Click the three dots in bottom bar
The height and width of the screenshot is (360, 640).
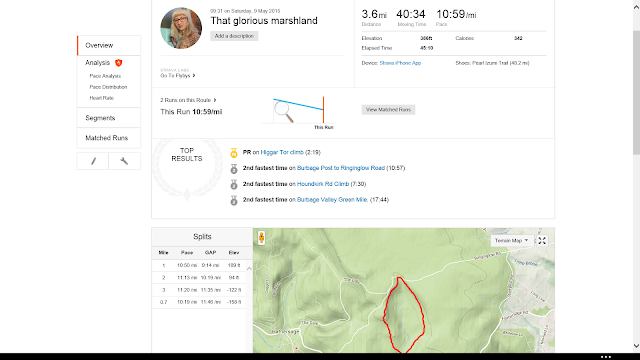[606, 357]
